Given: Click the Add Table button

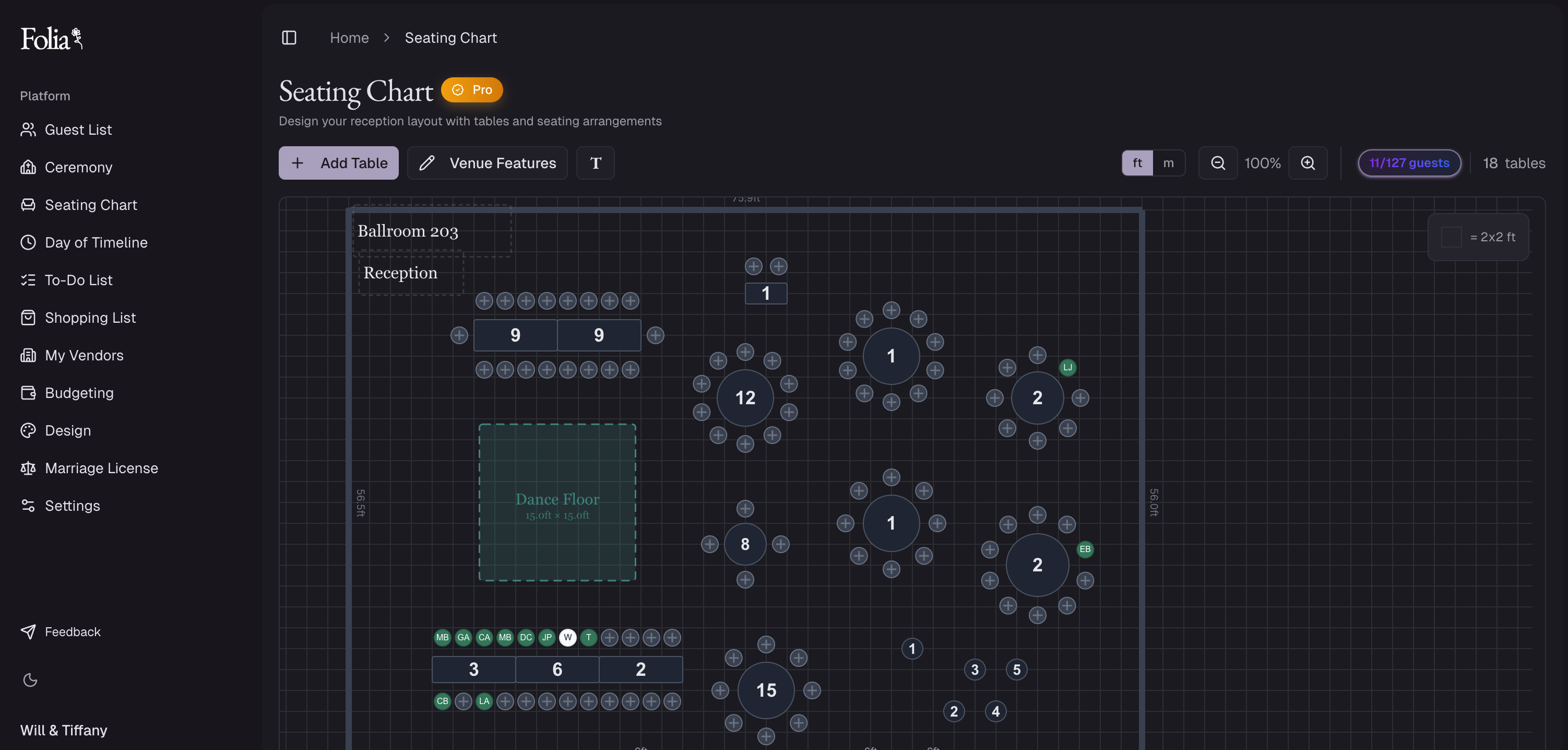Looking at the screenshot, I should tap(338, 162).
